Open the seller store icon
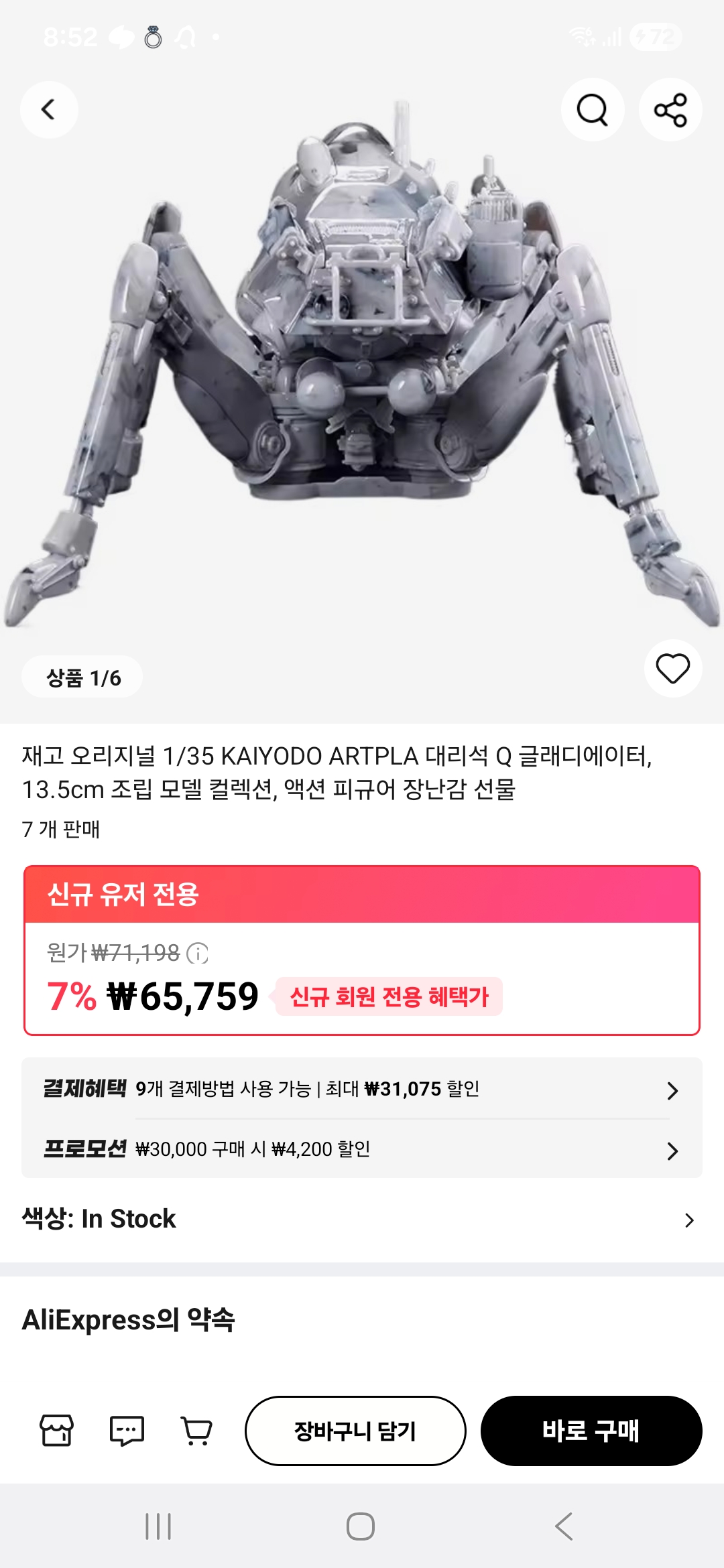 (x=57, y=1431)
